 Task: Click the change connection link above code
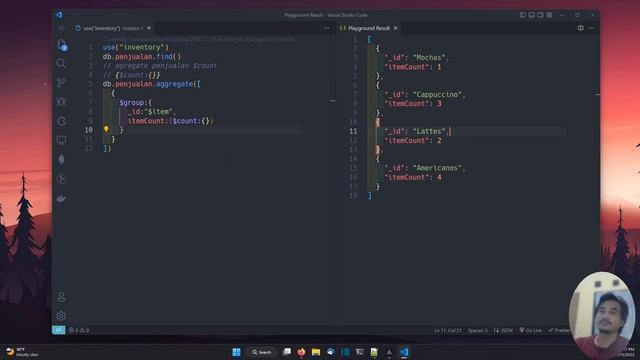[x=198, y=39]
